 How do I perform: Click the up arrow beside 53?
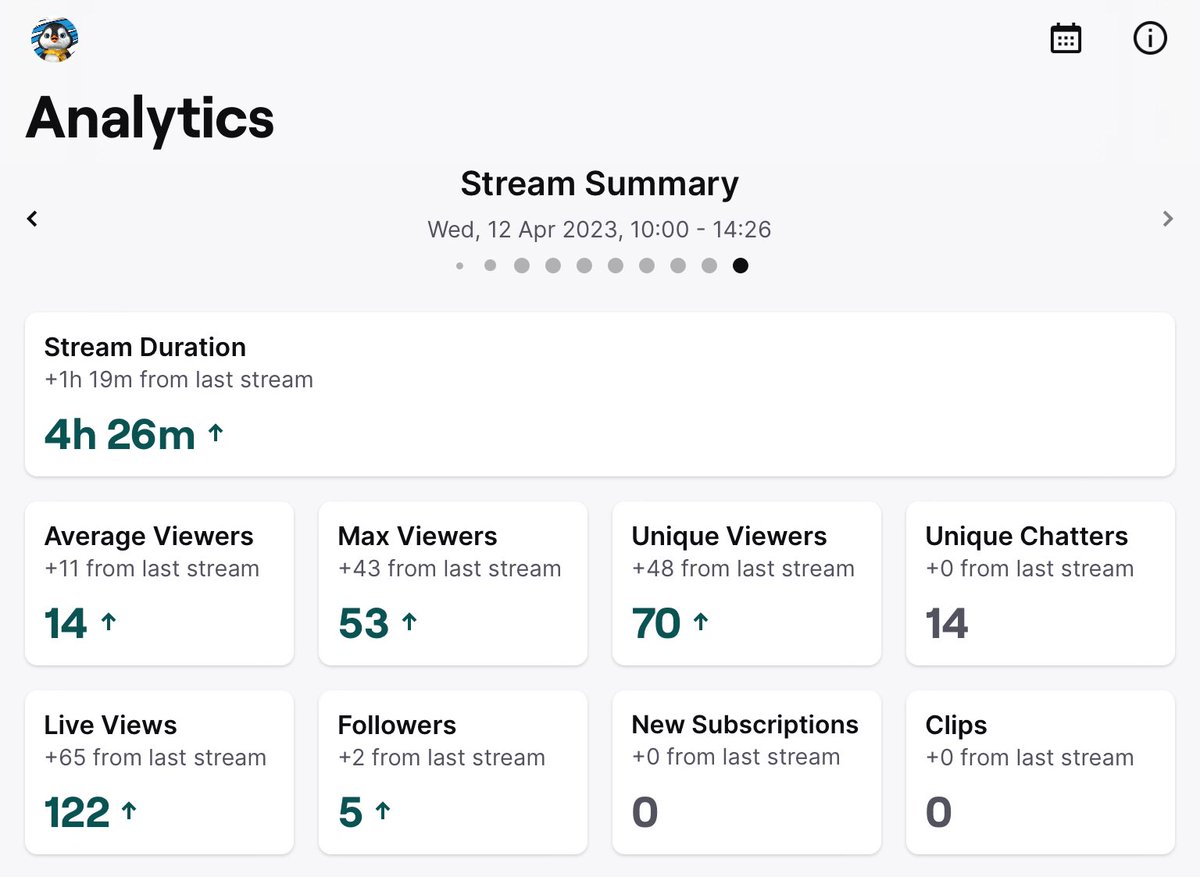(x=408, y=623)
